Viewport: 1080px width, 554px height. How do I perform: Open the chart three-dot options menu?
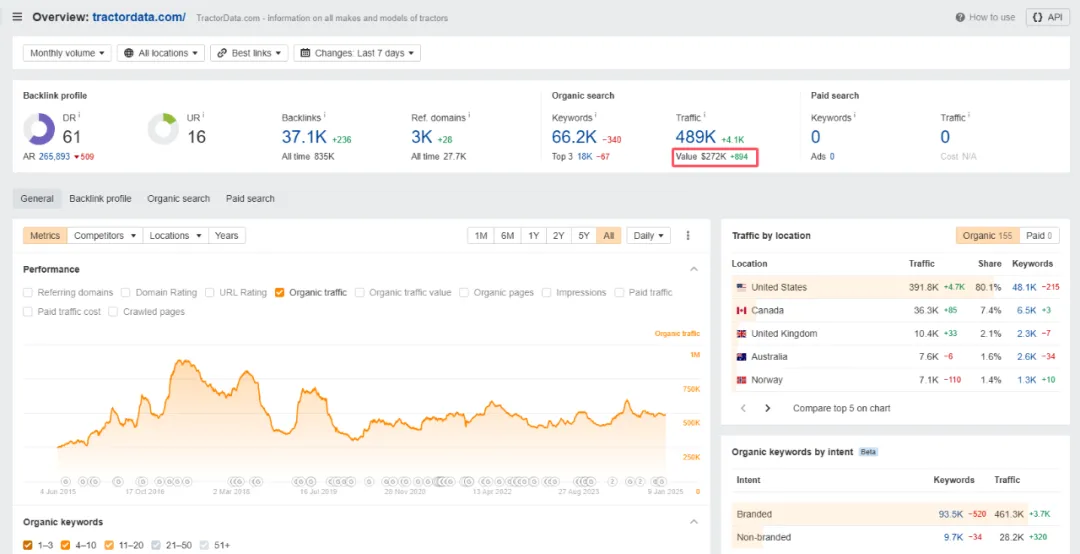coord(687,236)
